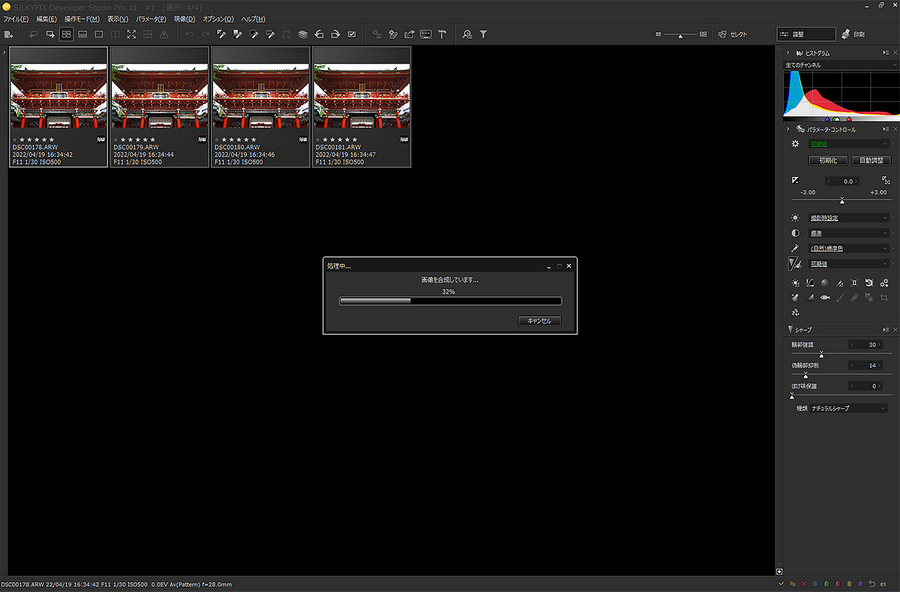Open the 撮影時設定 white balance dropdown
This screenshot has width=900, height=592.
pos(848,218)
